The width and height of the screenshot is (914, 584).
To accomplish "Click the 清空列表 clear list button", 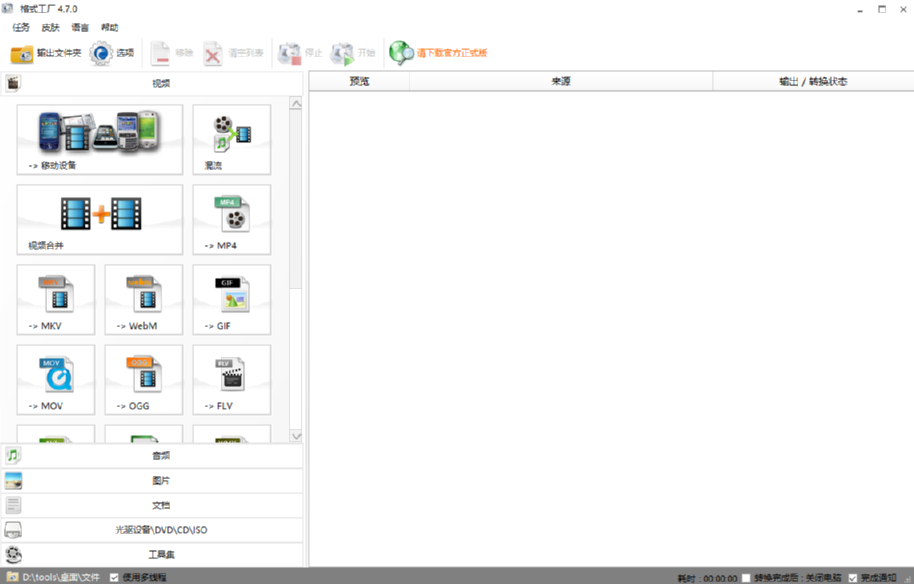I will click(x=233, y=53).
